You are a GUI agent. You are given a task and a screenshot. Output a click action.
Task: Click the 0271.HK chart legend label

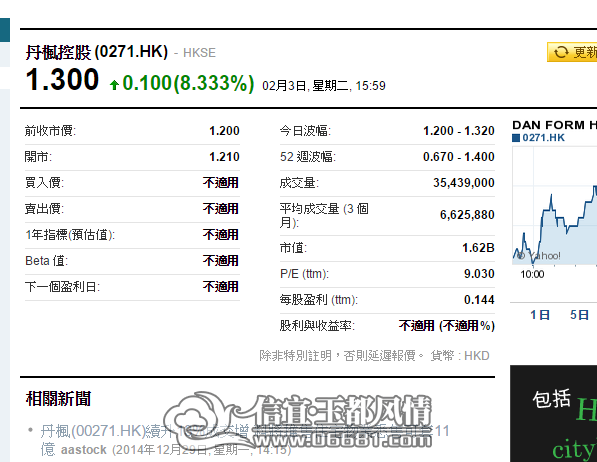pyautogui.click(x=543, y=138)
